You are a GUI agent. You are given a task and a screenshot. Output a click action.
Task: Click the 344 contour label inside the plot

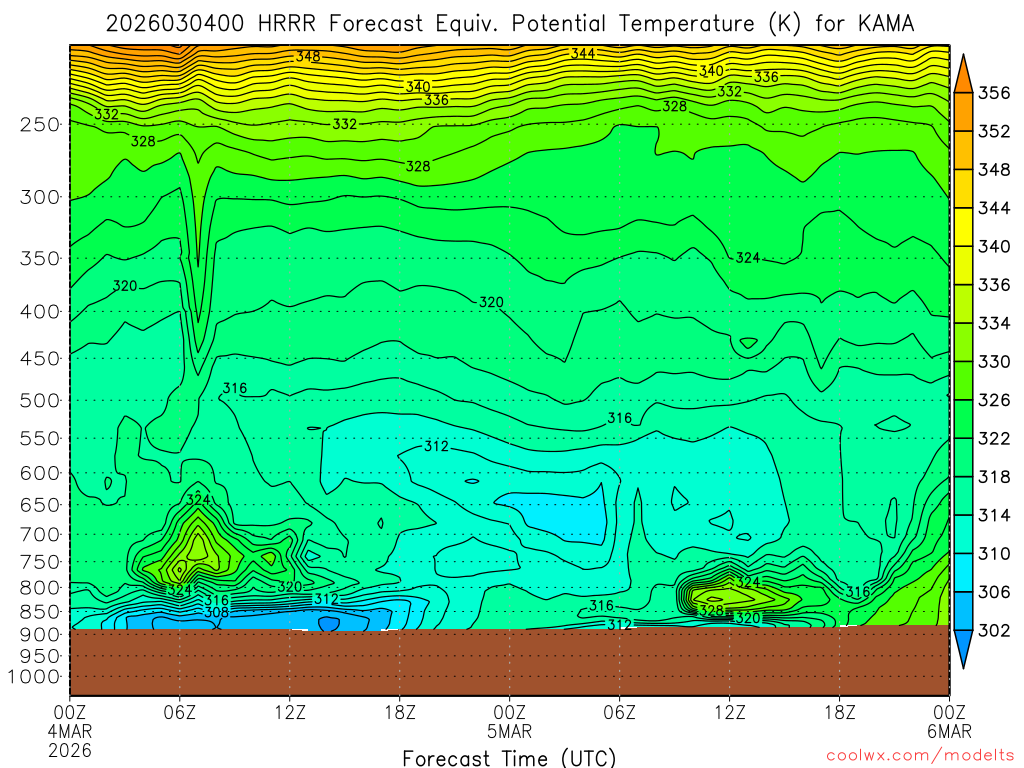[x=583, y=54]
